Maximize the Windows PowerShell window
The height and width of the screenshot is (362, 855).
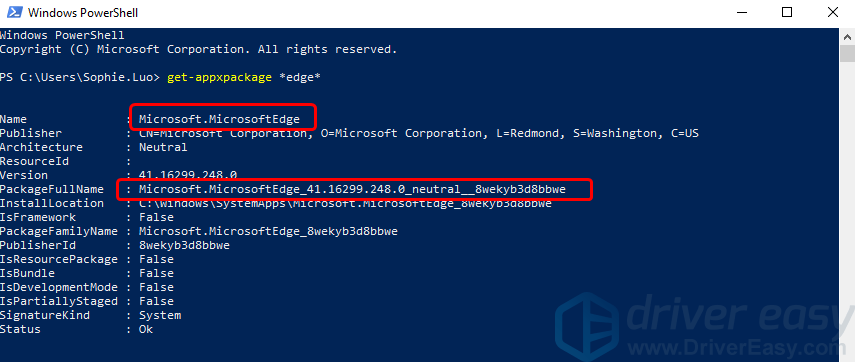coord(787,13)
